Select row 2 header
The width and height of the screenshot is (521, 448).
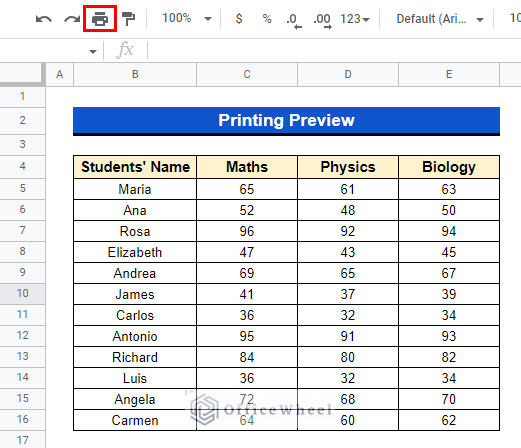[x=22, y=120]
